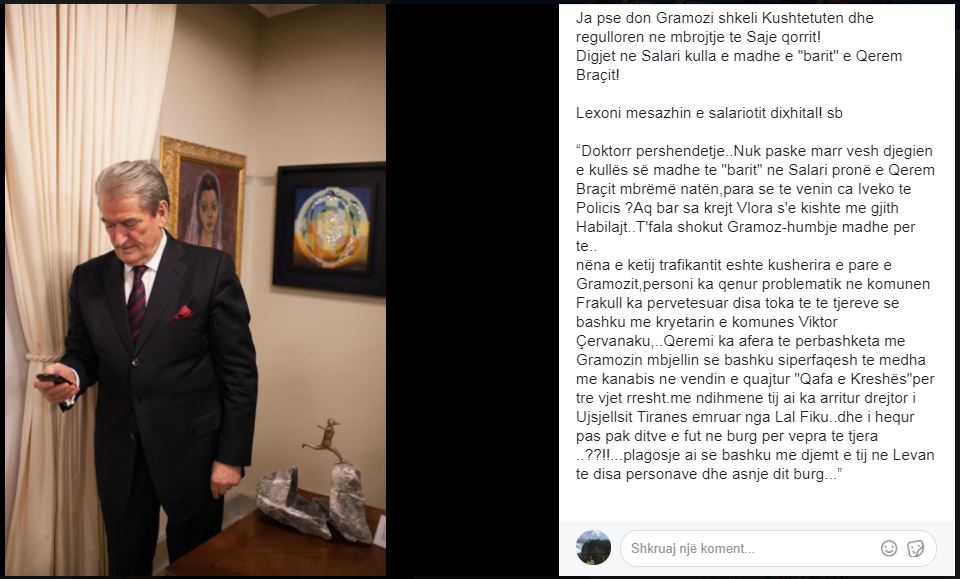
Task: Click the black area beside the photo
Action: click(472, 290)
